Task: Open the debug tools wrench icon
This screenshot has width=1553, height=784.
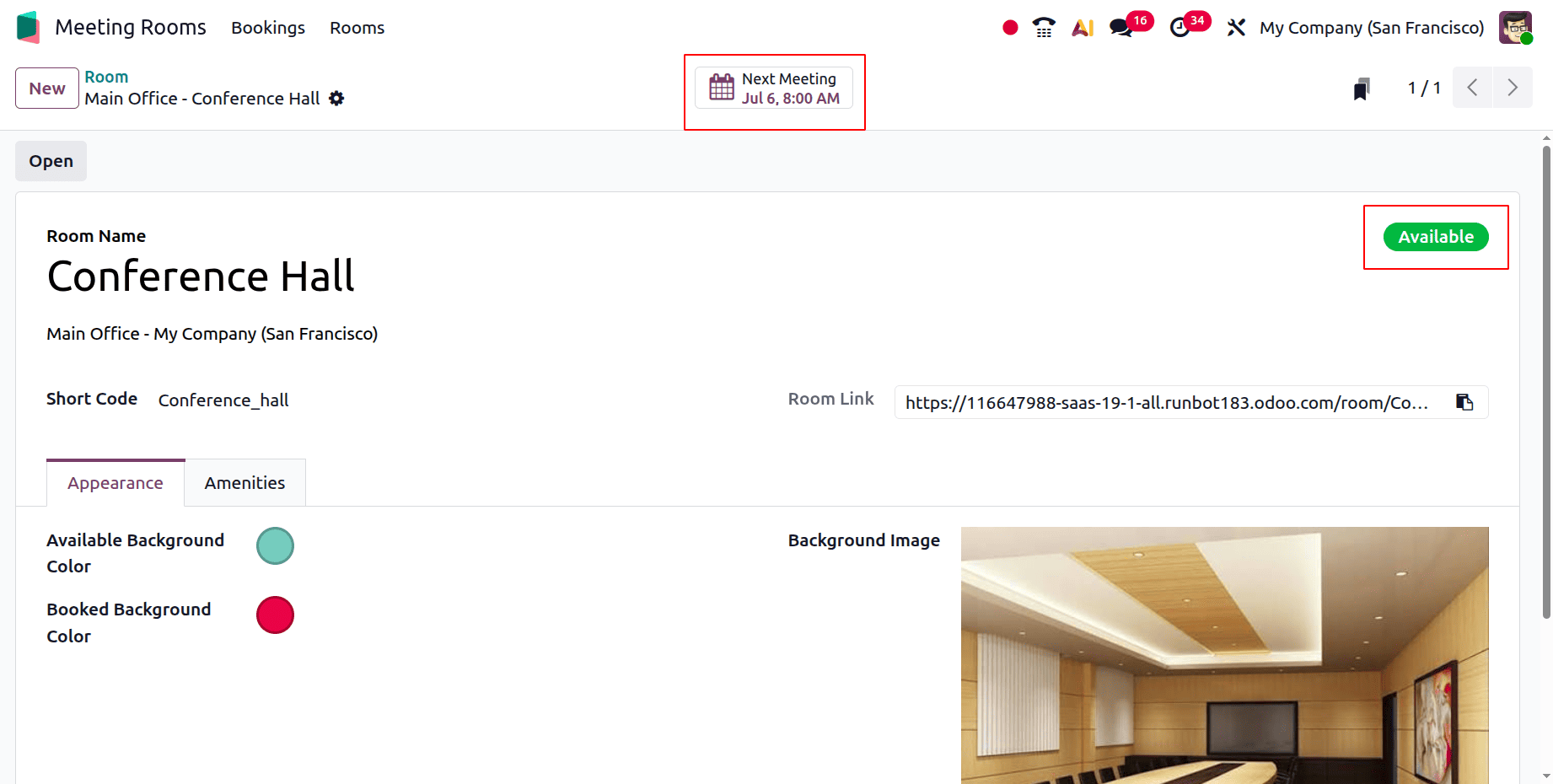Action: click(1236, 28)
